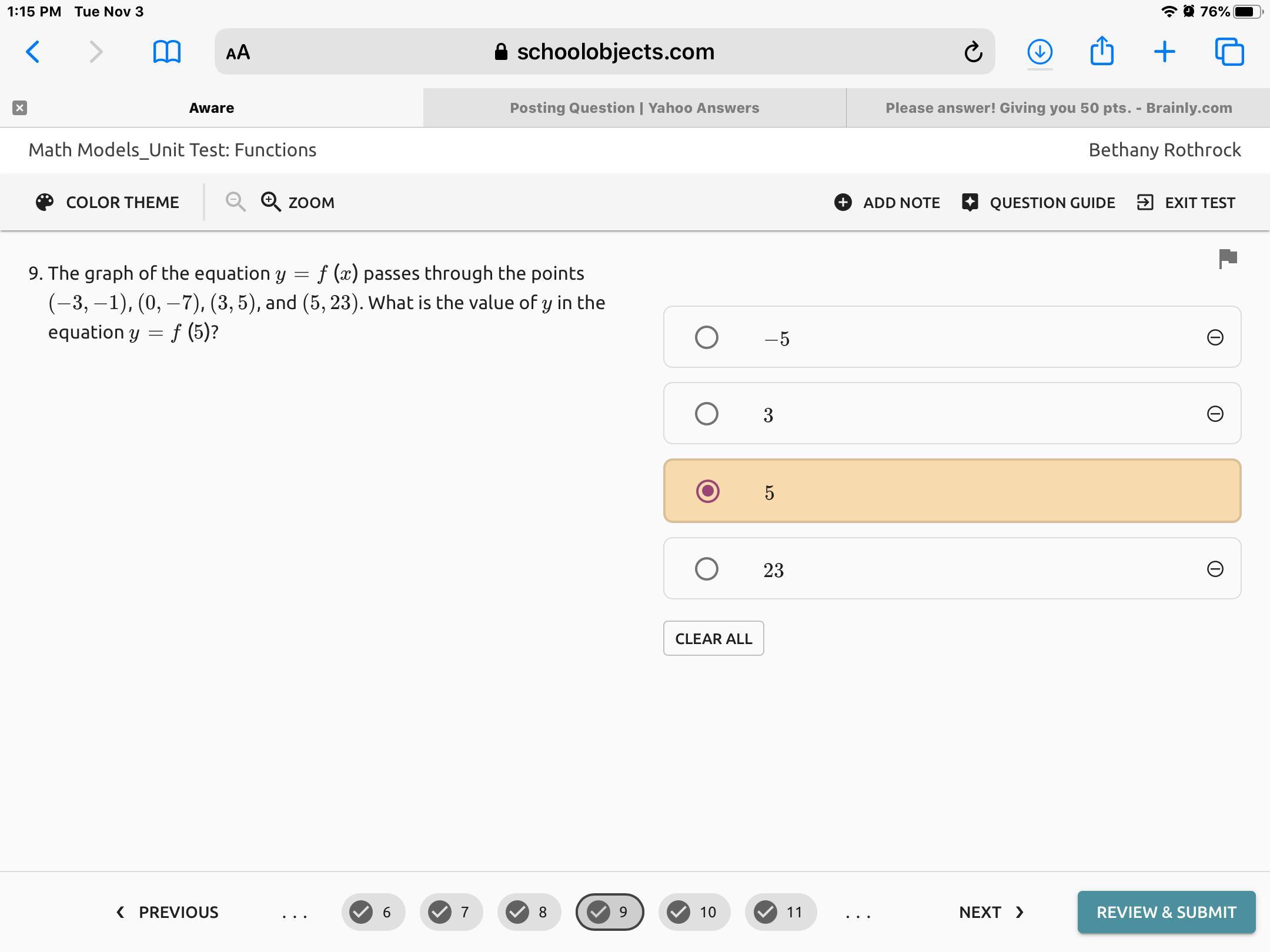Expand later questions with right ellipsis

pos(857,913)
